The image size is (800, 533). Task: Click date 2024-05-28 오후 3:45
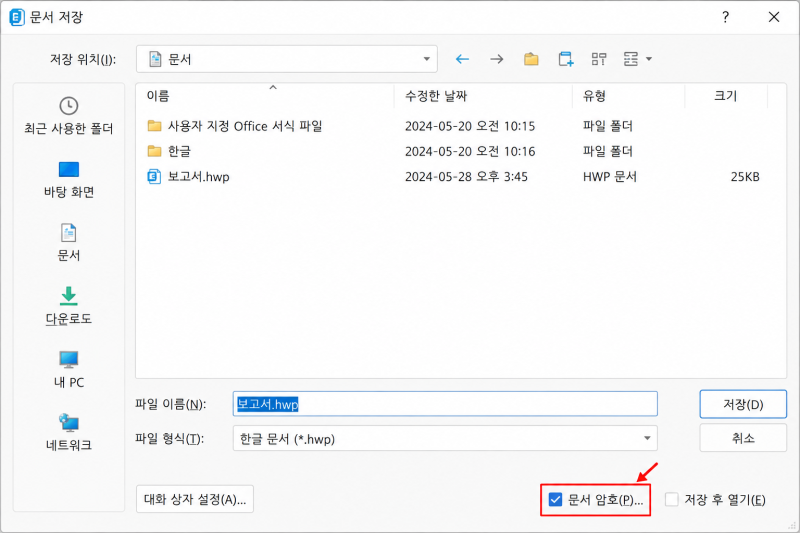[x=466, y=176]
